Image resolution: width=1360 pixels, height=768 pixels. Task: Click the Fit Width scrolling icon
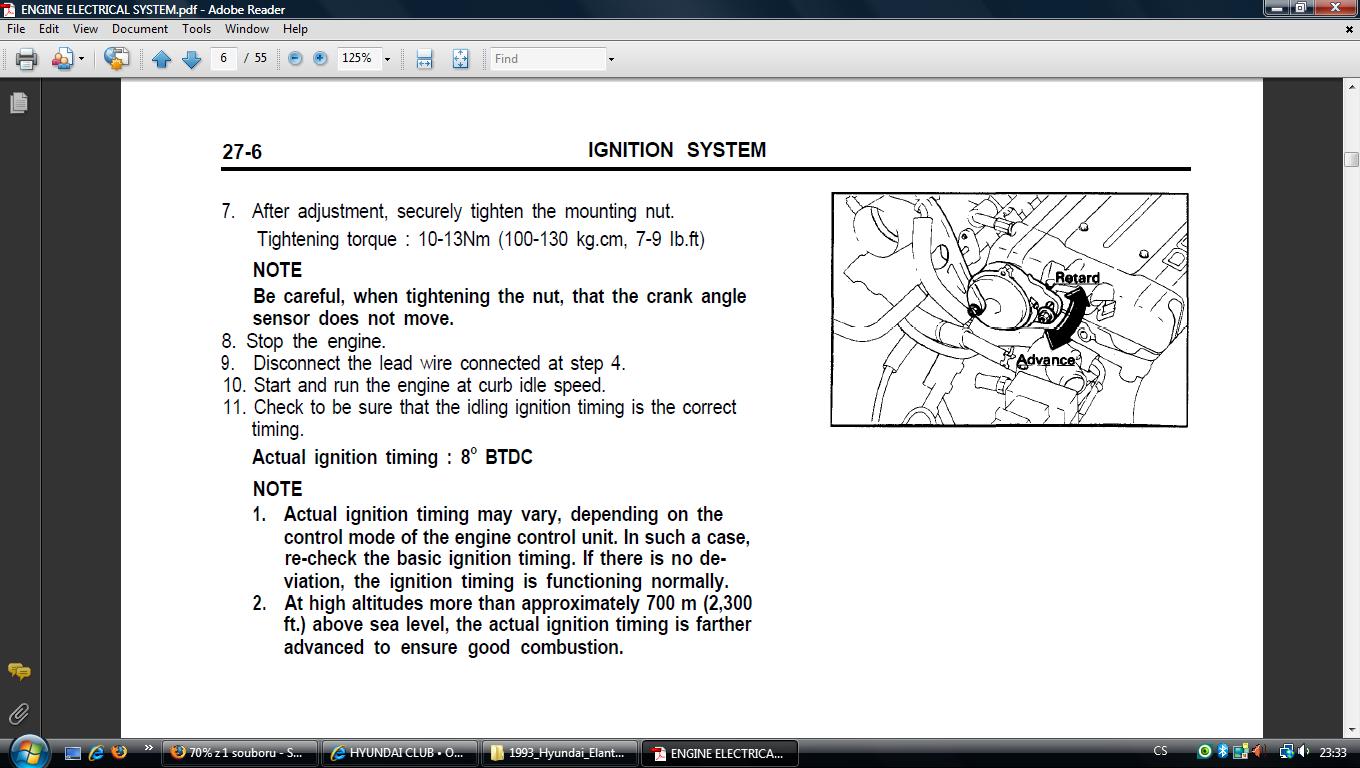pyautogui.click(x=424, y=59)
